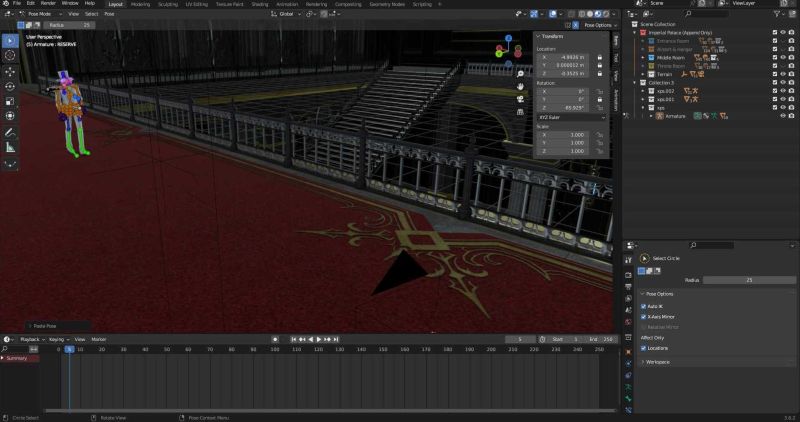Screen dimensions: 800x422
Task: Expand the xps.002 collection in outliner
Action: tap(643, 91)
